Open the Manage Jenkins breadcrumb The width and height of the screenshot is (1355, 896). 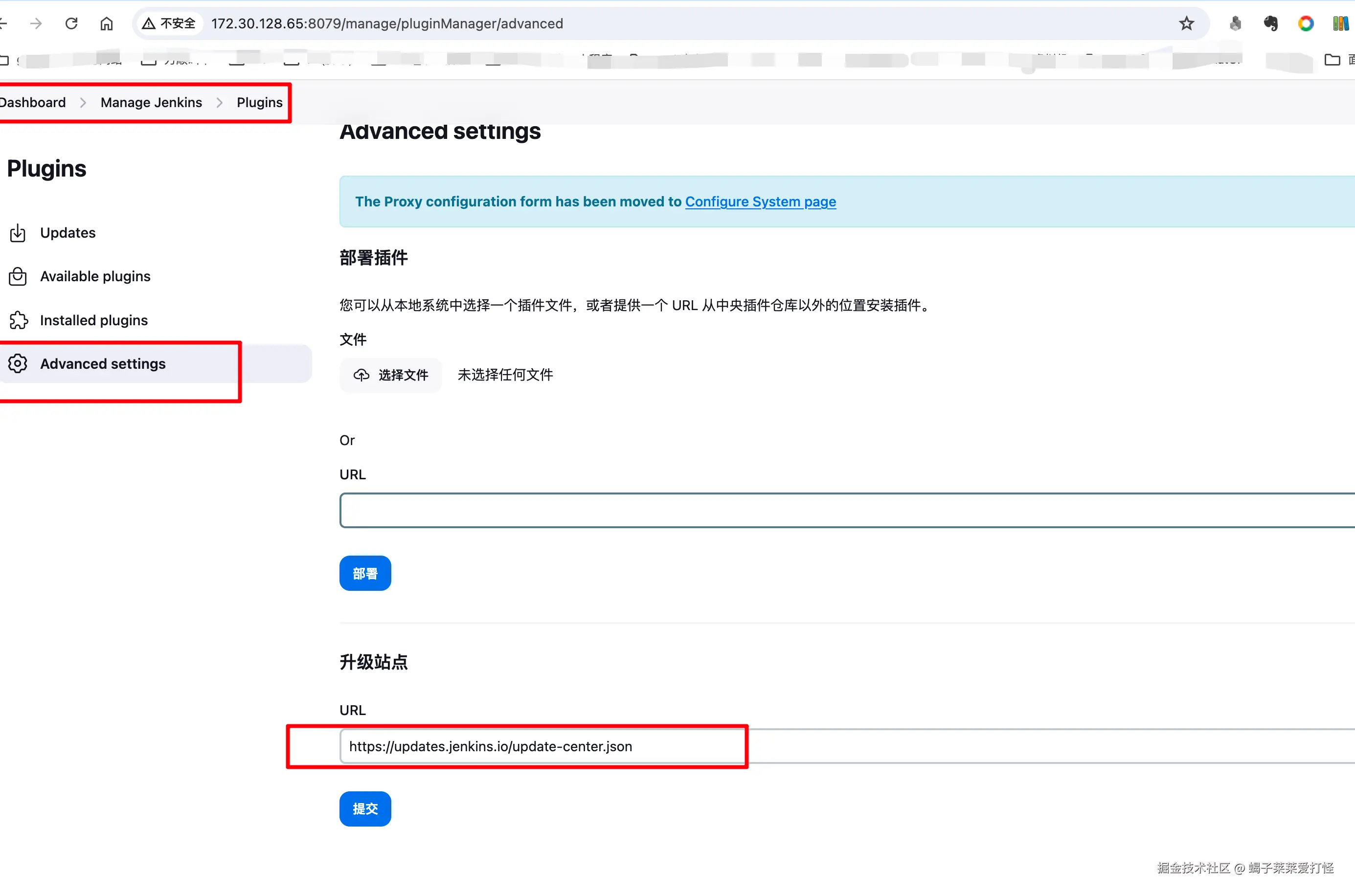pyautogui.click(x=151, y=102)
